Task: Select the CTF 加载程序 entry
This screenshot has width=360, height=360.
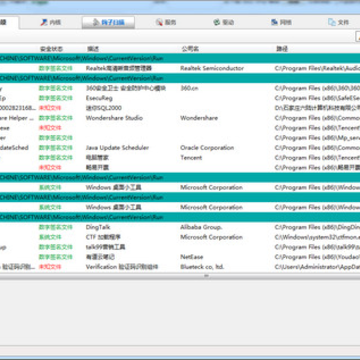Action: pos(103,237)
